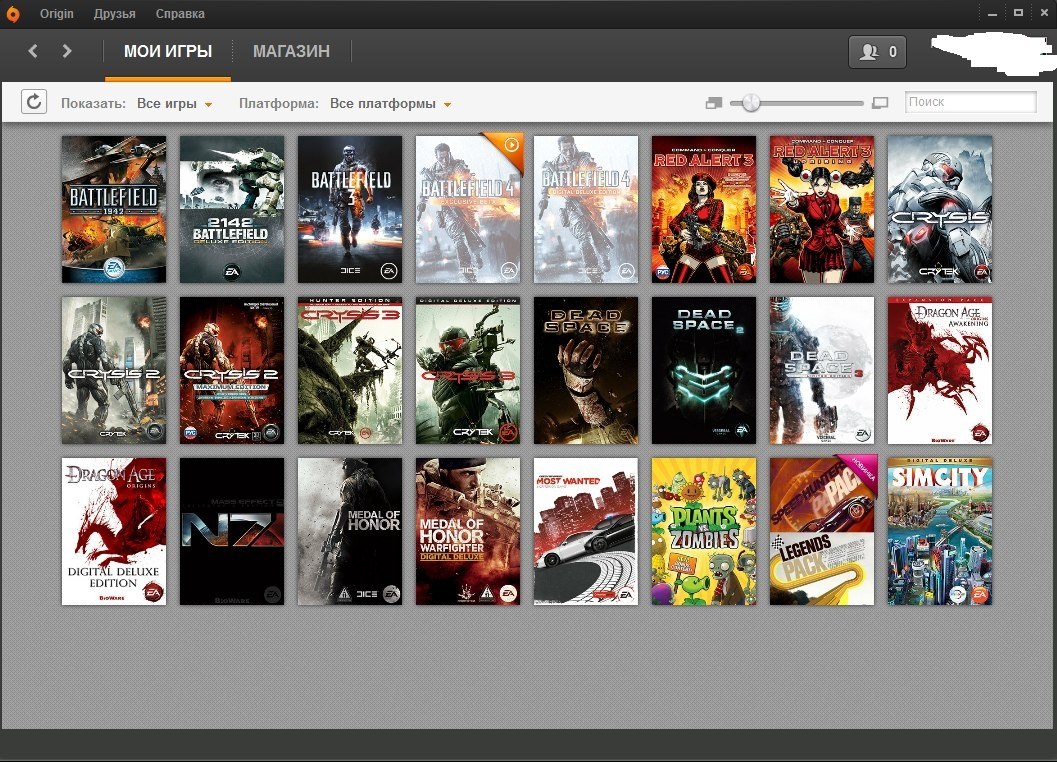Go forward with the right arrow

coord(66,51)
